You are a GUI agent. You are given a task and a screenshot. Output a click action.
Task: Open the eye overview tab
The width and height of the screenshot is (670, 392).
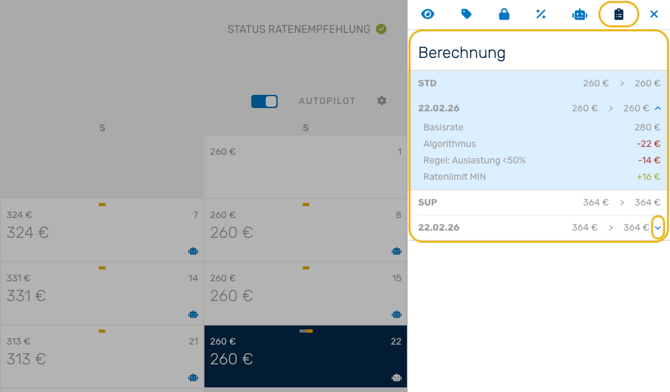tap(428, 14)
